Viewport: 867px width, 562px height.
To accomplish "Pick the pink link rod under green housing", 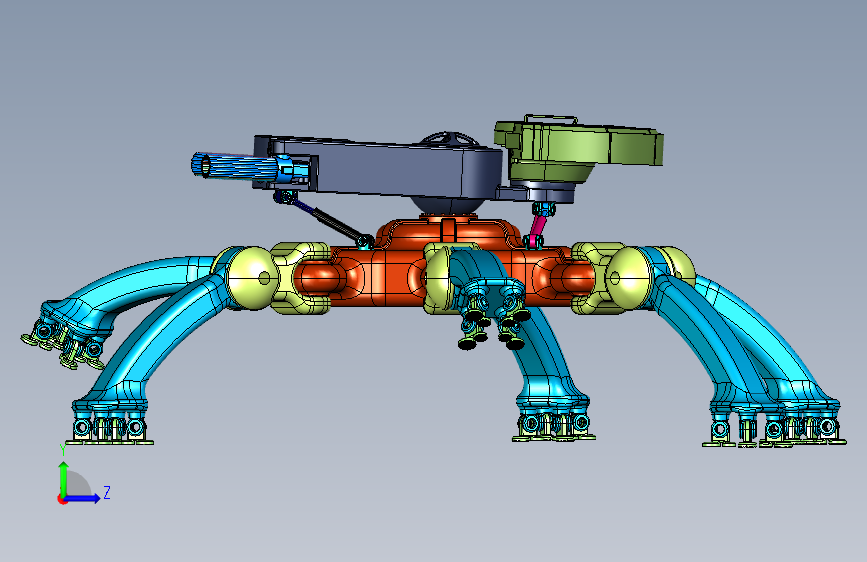I will coord(536,228).
